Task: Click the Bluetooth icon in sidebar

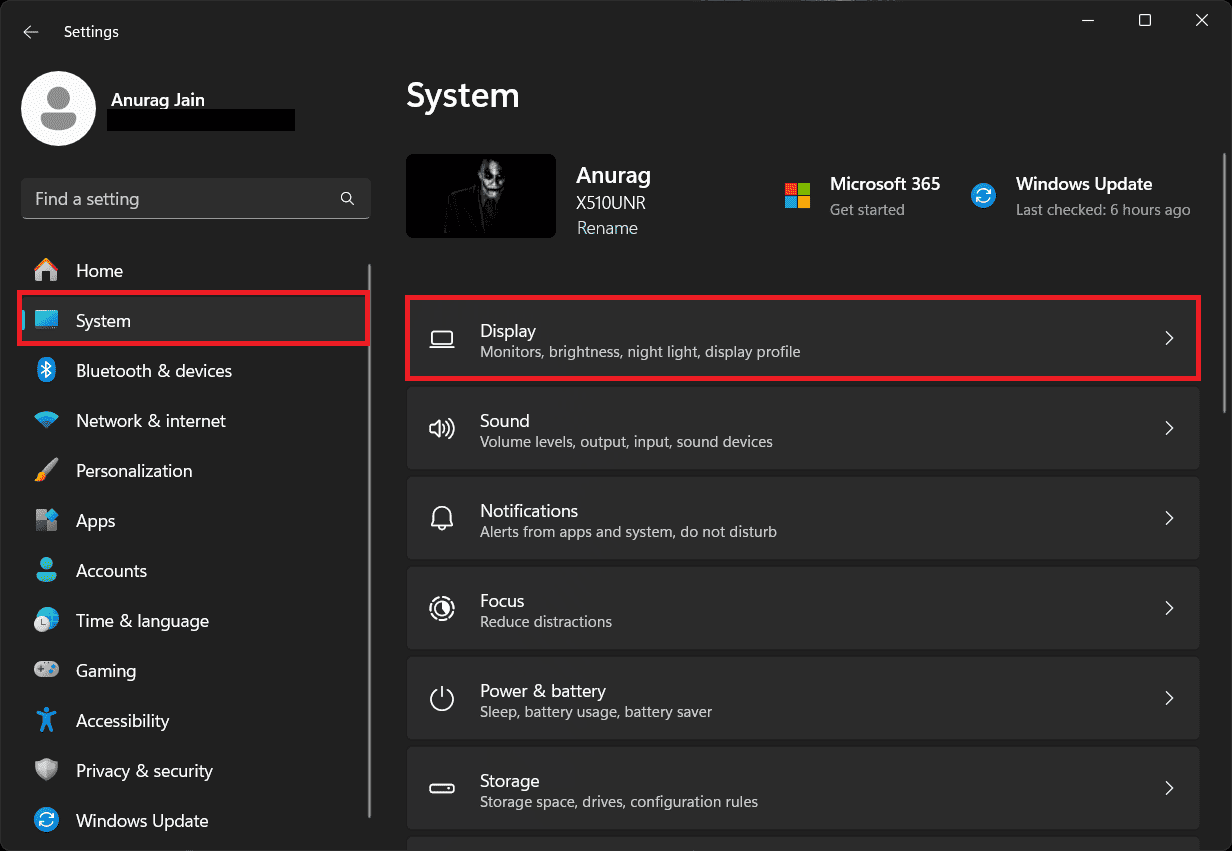Action: [x=46, y=370]
